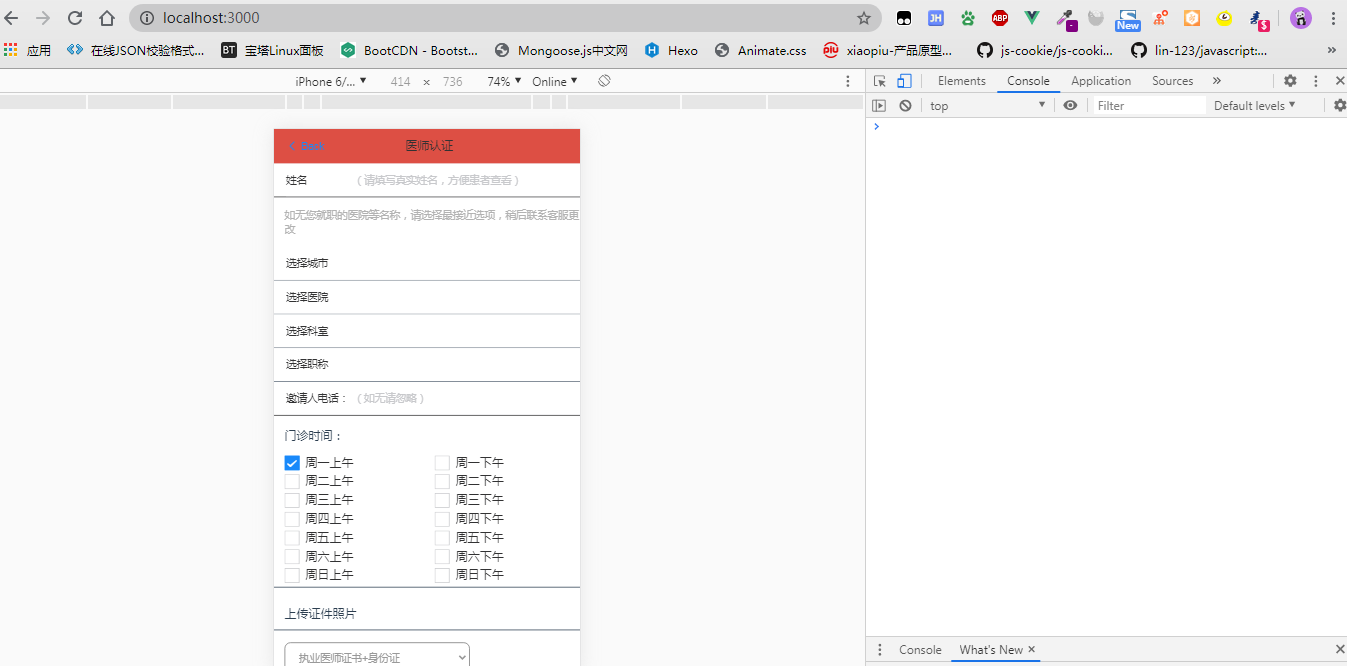Screen dimensions: 1347x666
Task: Open DevTools customize three-dot menu
Action: coord(1316,81)
